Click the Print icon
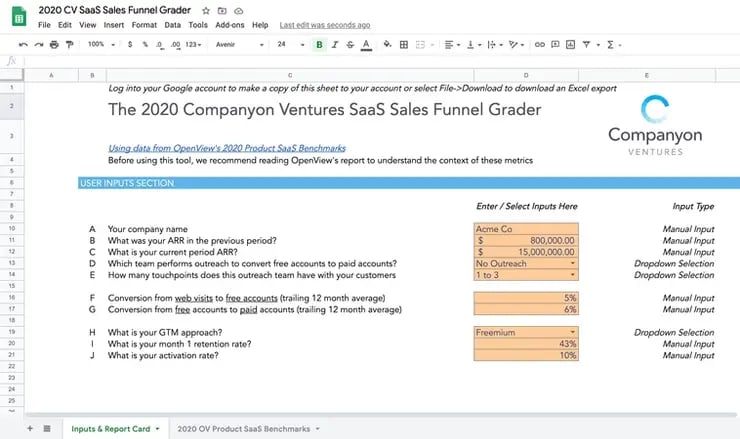The width and height of the screenshot is (740, 439). coord(54,44)
